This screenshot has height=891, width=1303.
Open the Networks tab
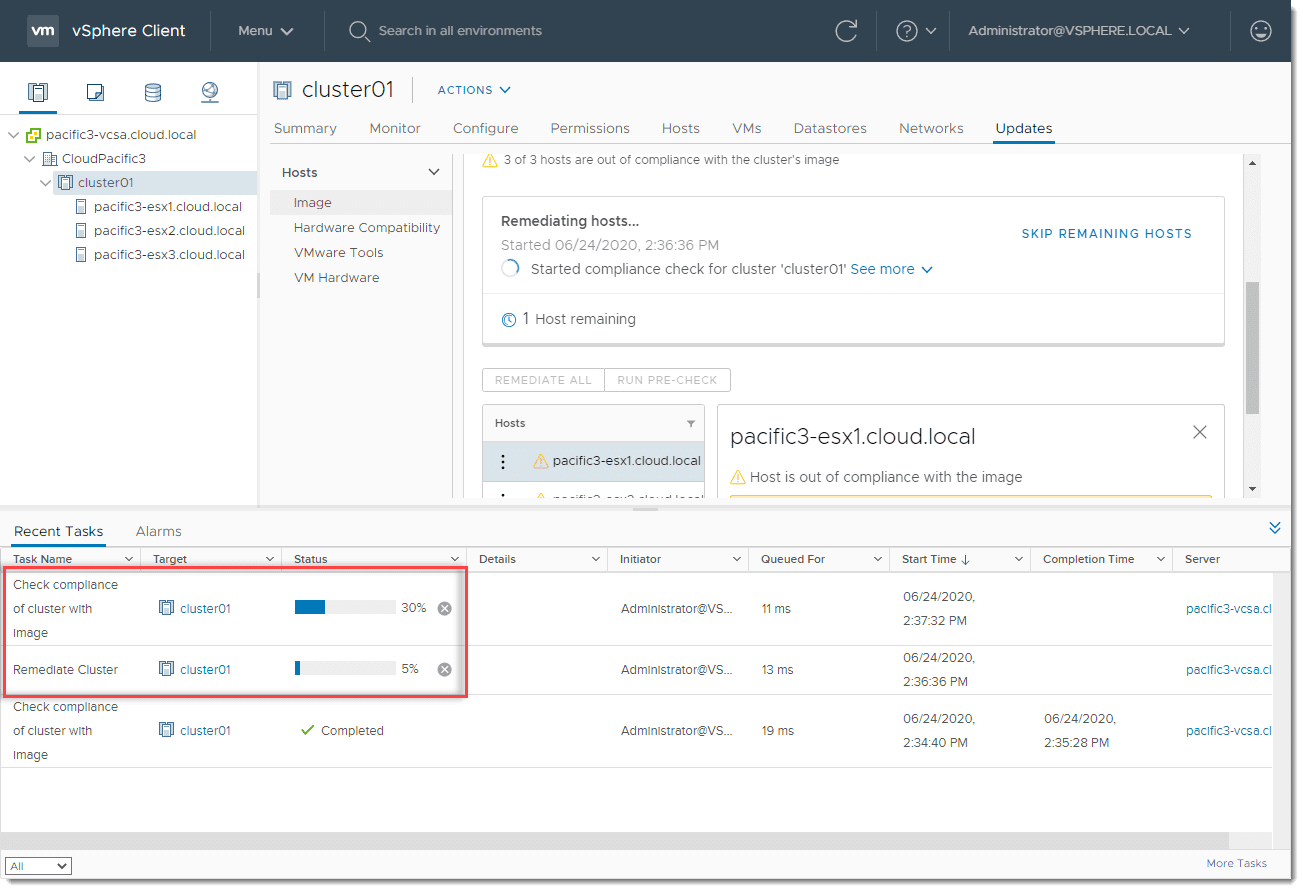pos(931,128)
